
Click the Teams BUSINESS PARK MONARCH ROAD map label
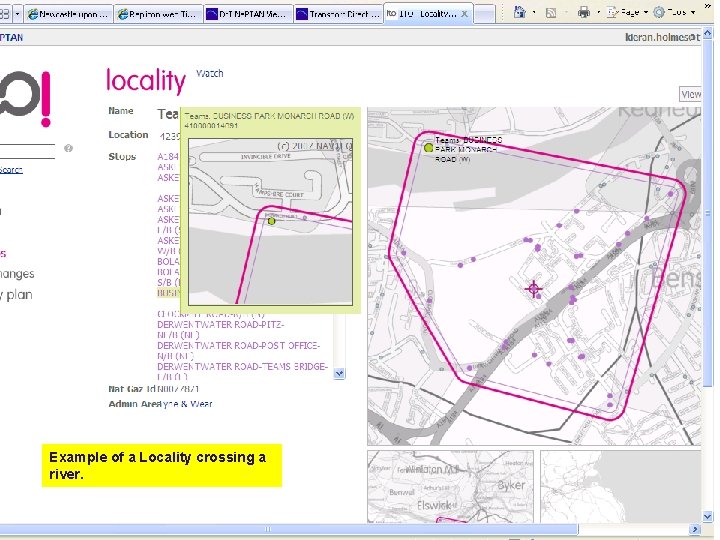(x=468, y=150)
